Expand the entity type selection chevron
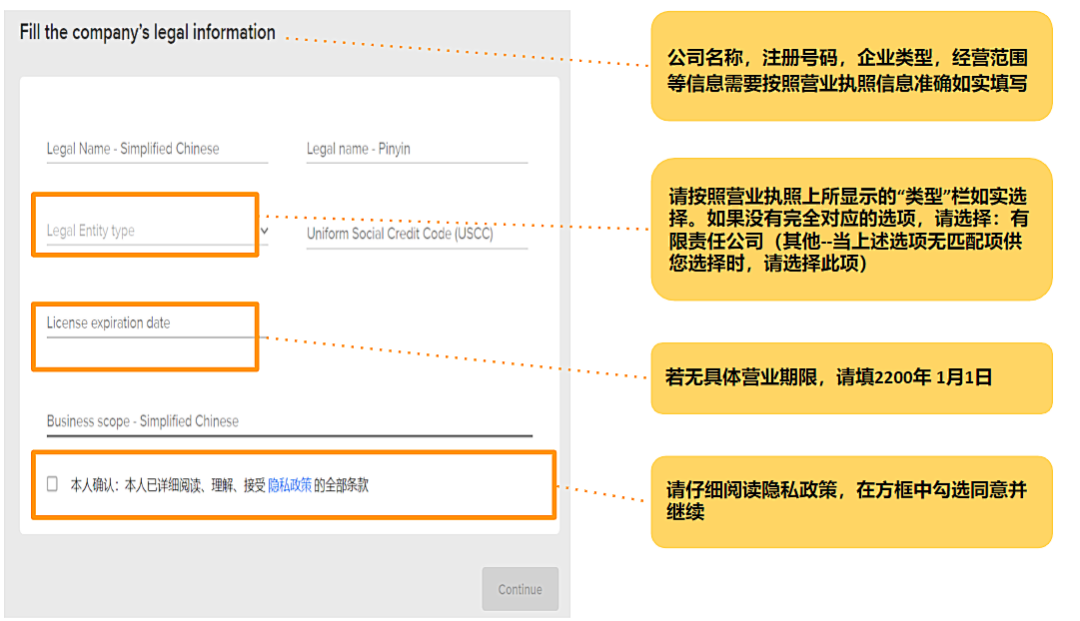This screenshot has height=621, width=1080. tap(264, 231)
